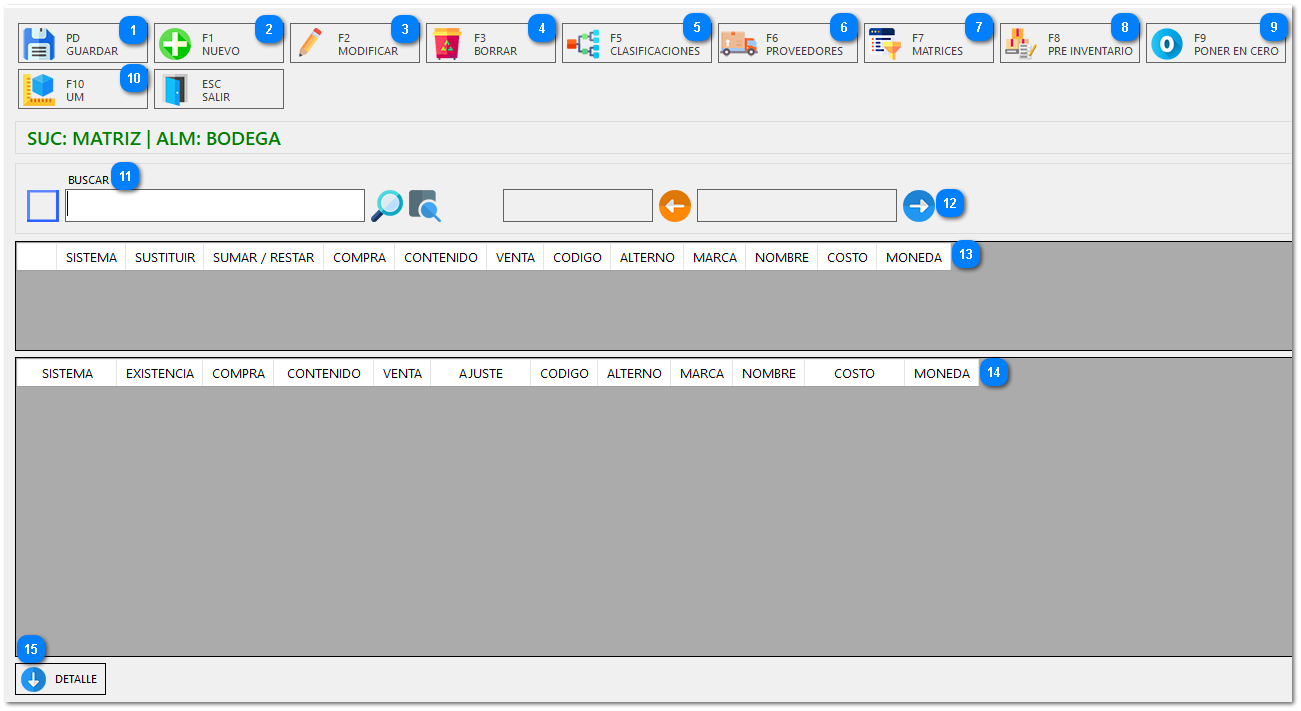Open Proveedores via the truck icon
The width and height of the screenshot is (1301, 711).
point(739,44)
